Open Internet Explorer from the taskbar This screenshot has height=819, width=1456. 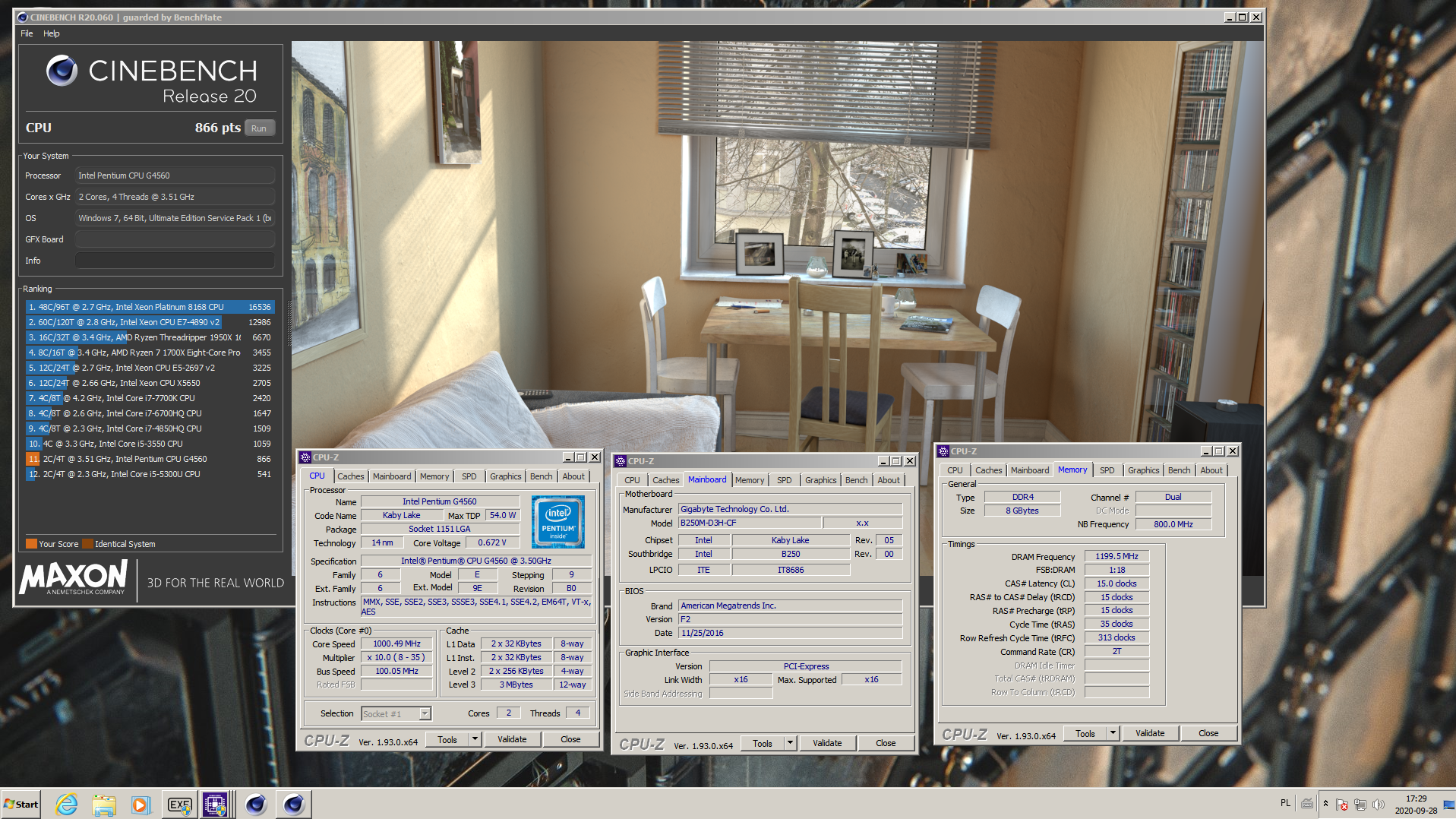pyautogui.click(x=67, y=804)
